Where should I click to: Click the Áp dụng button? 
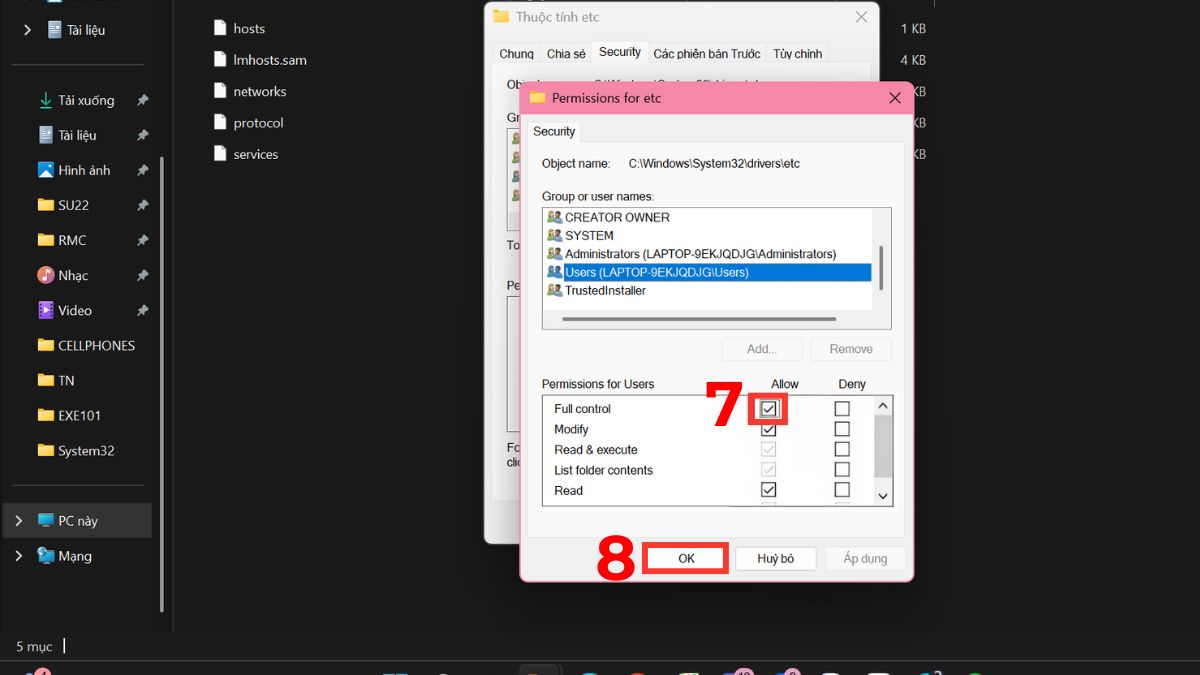pyautogui.click(x=865, y=558)
